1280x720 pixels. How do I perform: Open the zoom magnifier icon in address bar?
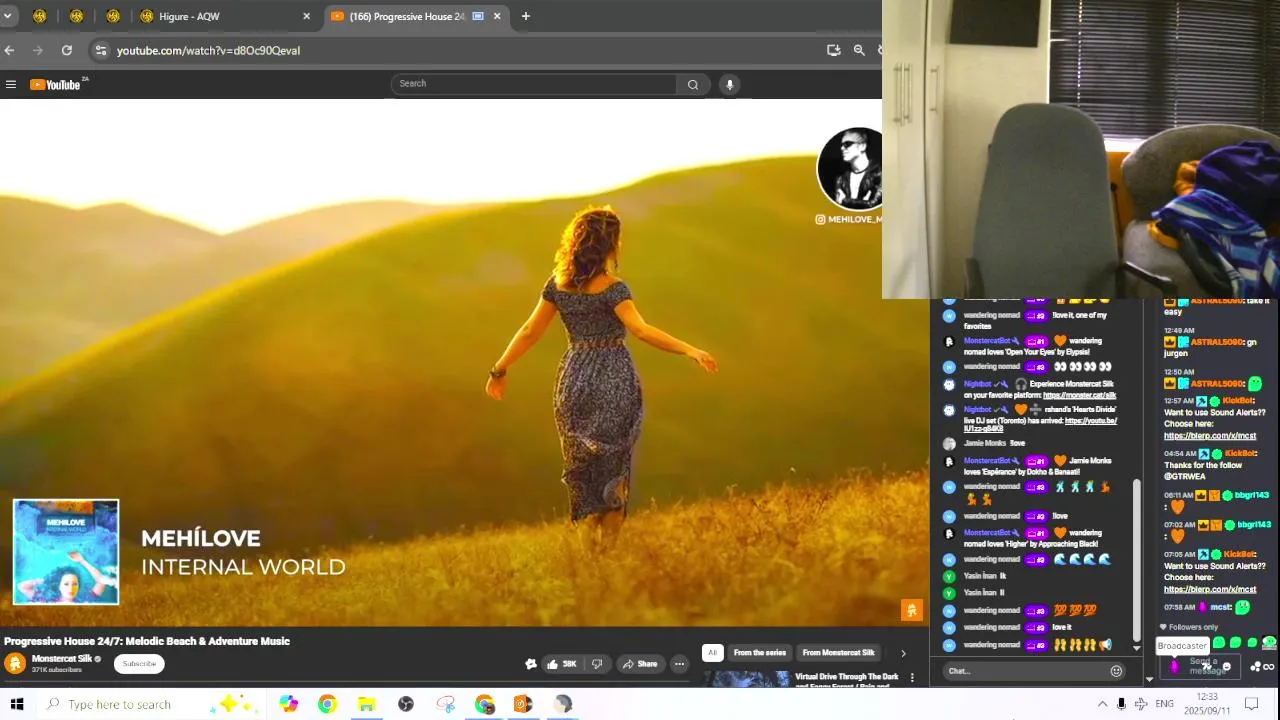[859, 50]
